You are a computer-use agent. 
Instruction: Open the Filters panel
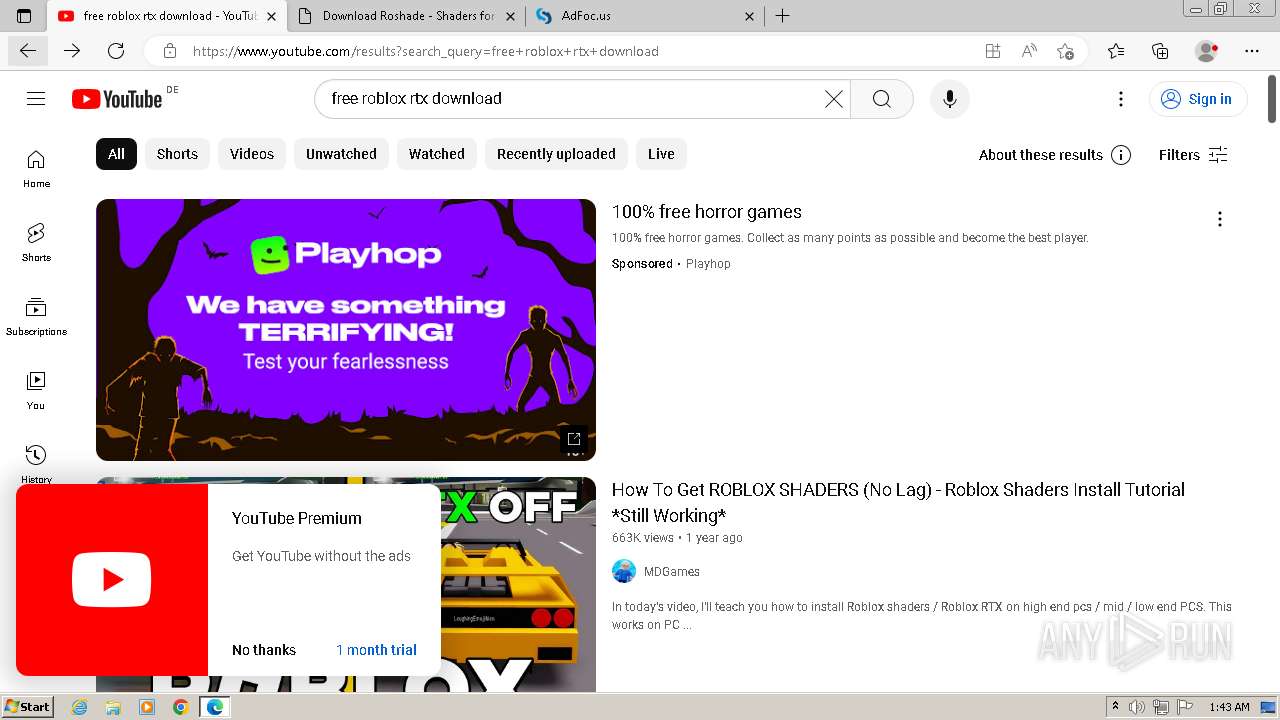click(x=1192, y=154)
